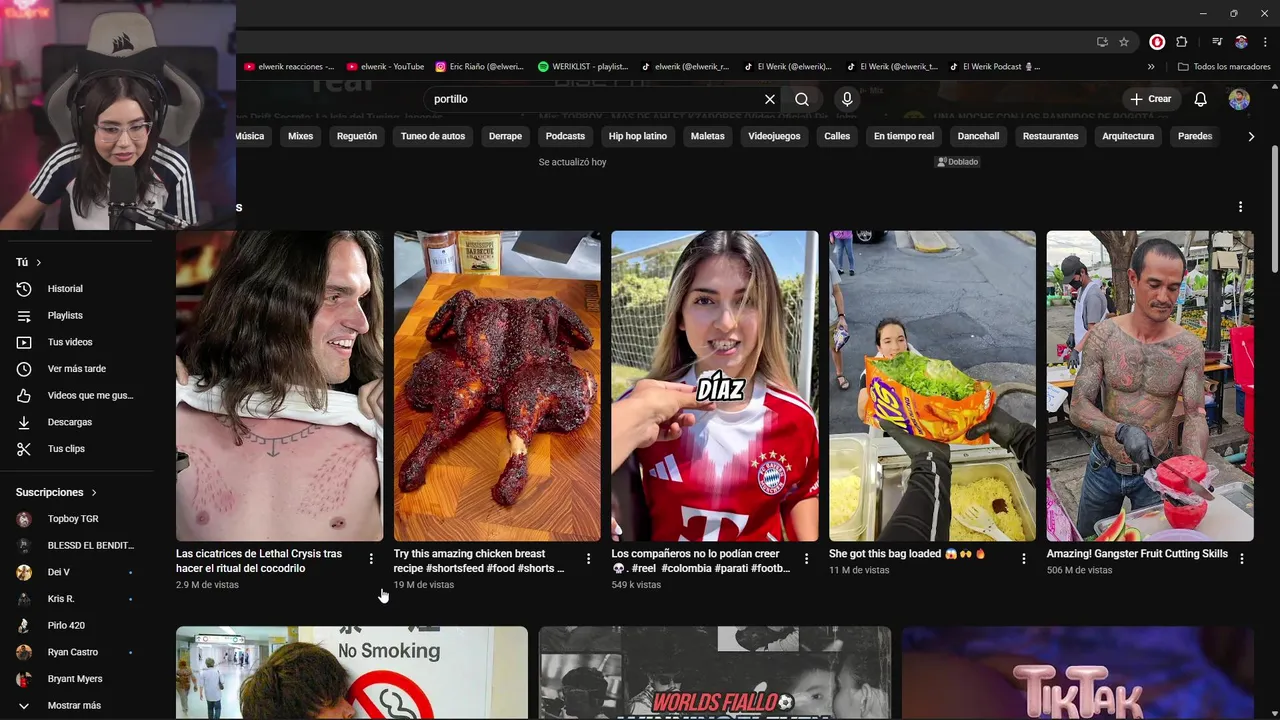Open the notifications bell
The height and width of the screenshot is (720, 1280).
[1200, 99]
